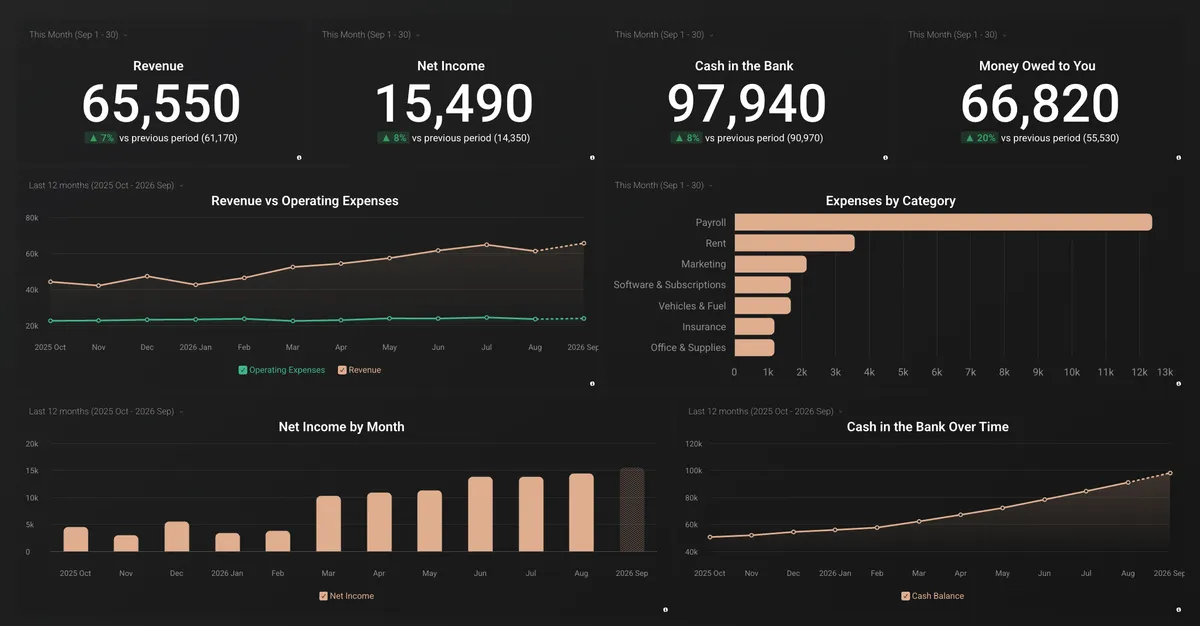Image resolution: width=1200 pixels, height=626 pixels.
Task: Click the green 7% up-trend badge under Revenue
Action: (x=100, y=138)
